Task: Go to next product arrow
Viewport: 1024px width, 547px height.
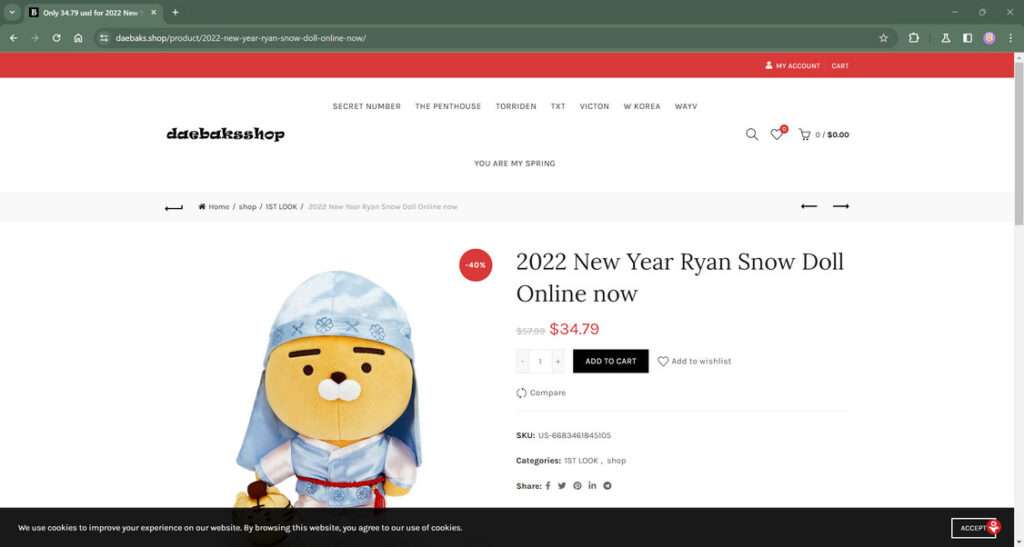Action: [840, 206]
